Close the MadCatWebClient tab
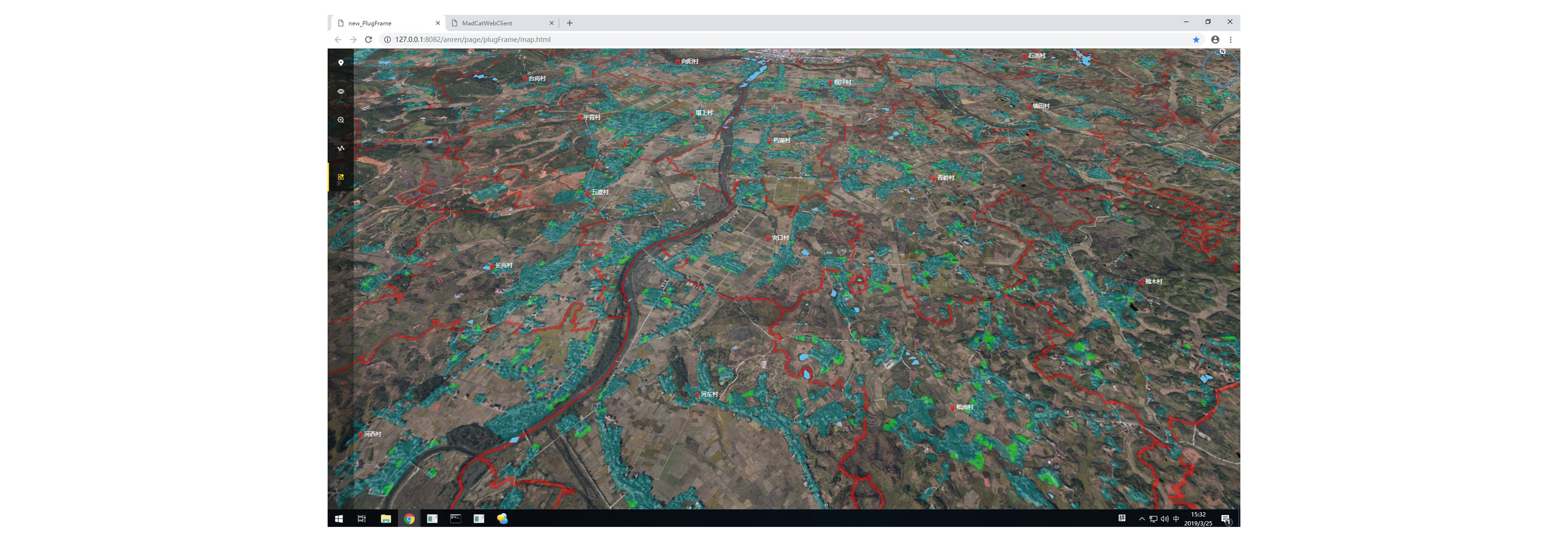Viewport: 1568px width, 545px height. click(x=552, y=23)
